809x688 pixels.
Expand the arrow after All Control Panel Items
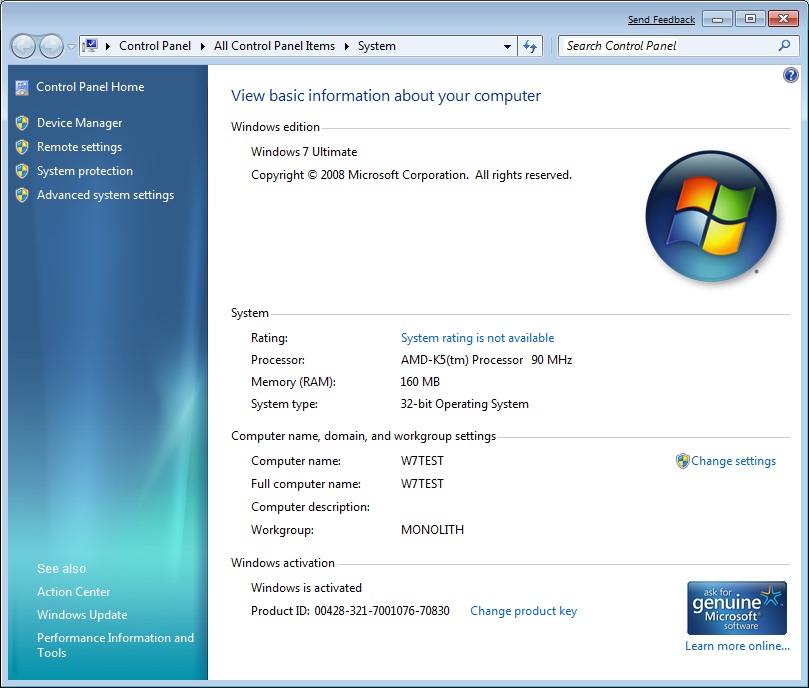(x=350, y=46)
